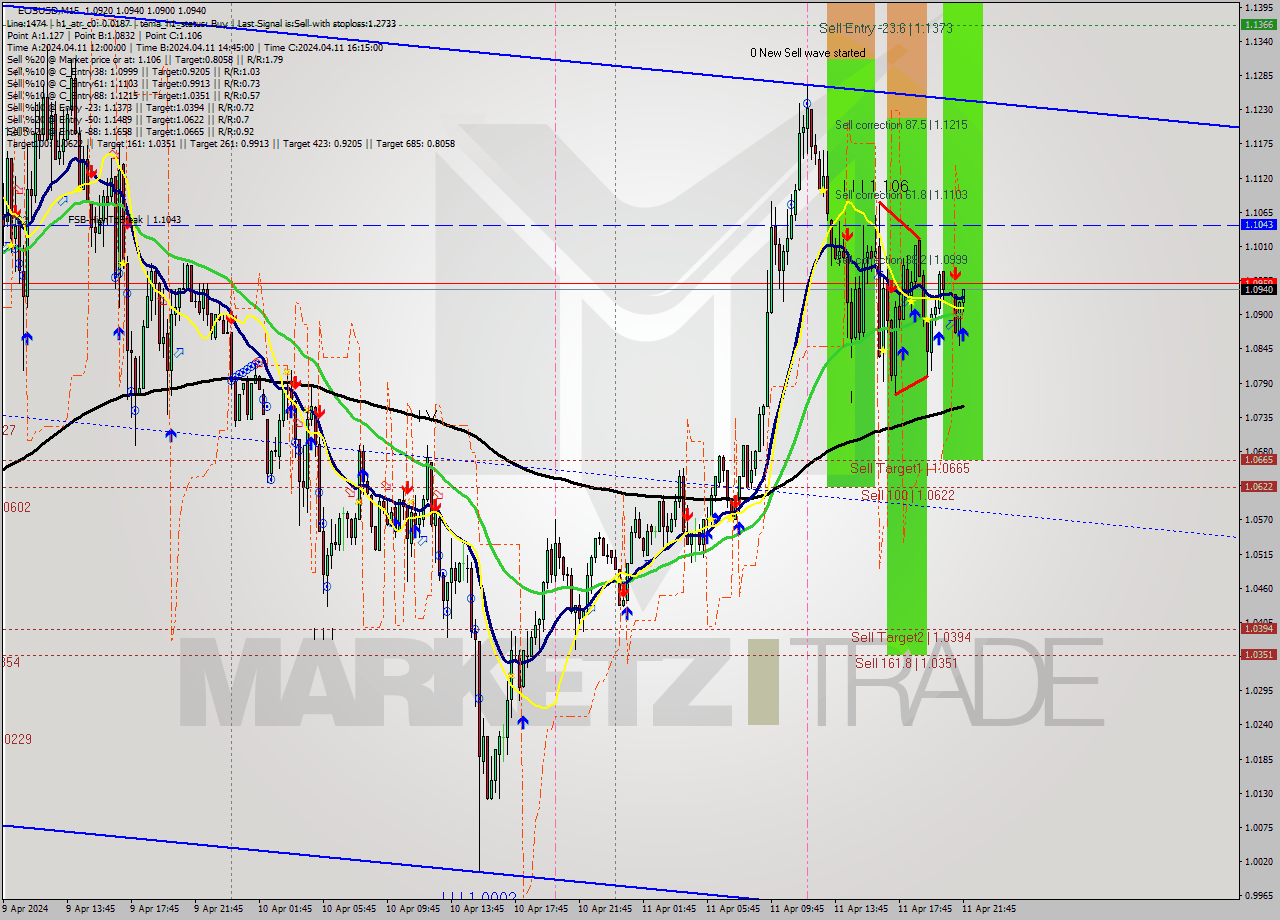Click the 1.0515 price scale value

[1258, 553]
